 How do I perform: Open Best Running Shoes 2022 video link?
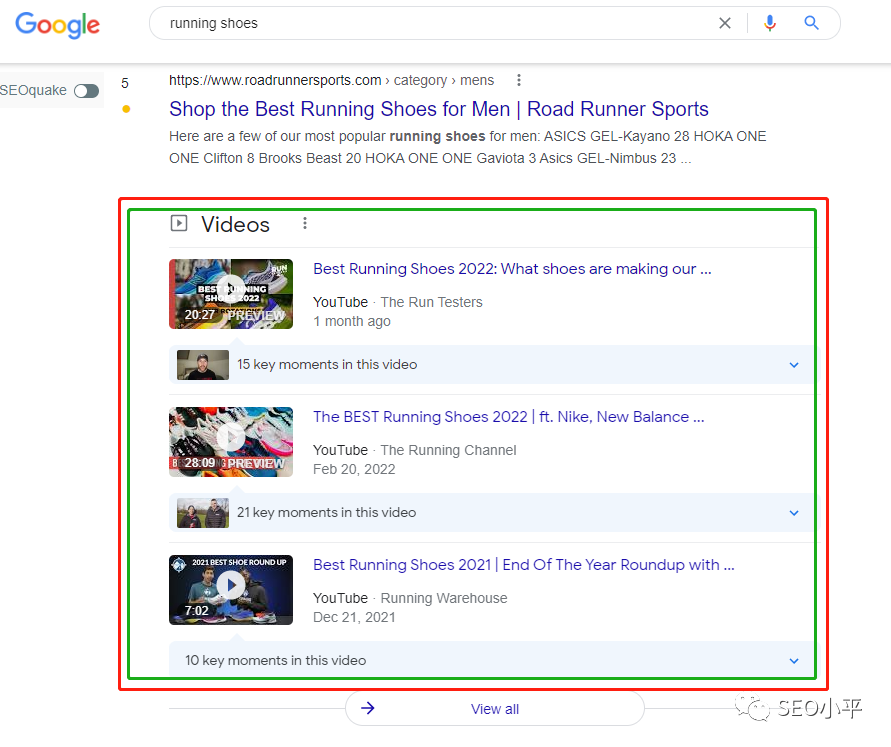tap(512, 269)
